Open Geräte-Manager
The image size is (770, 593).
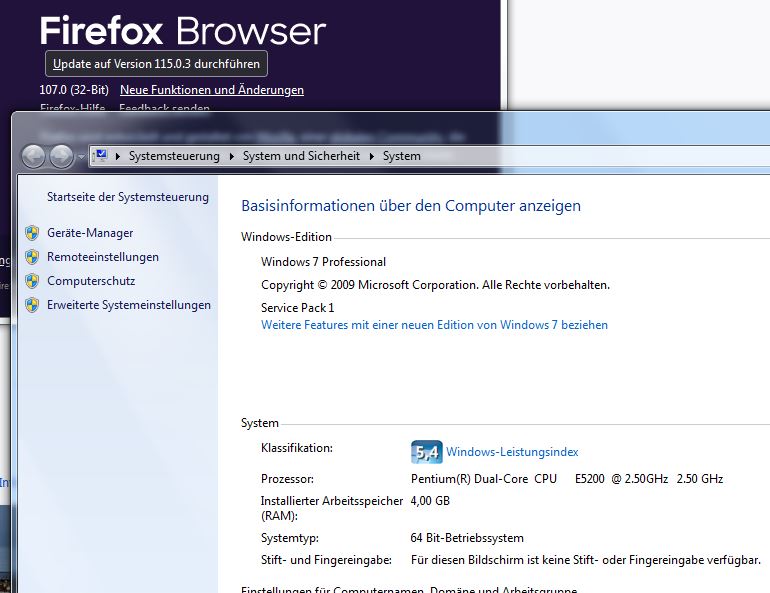pyautogui.click(x=90, y=233)
